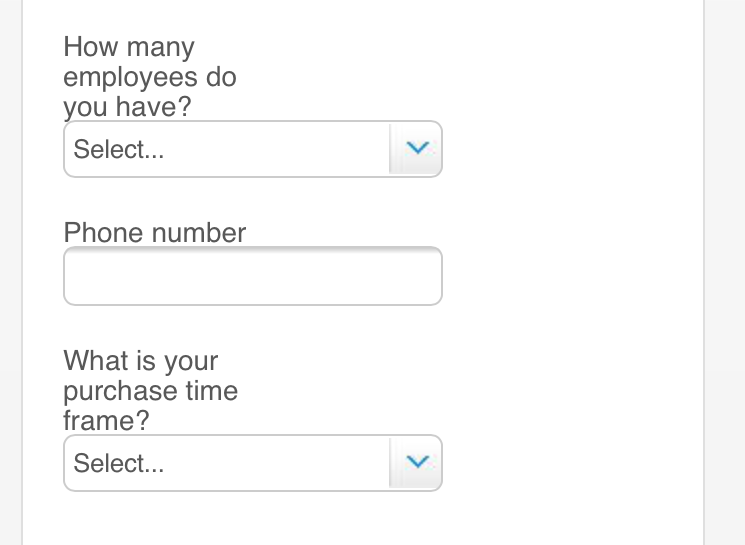This screenshot has height=545, width=745.
Task: Click the "frame?" text above the last dropdown
Action: pyautogui.click(x=106, y=420)
